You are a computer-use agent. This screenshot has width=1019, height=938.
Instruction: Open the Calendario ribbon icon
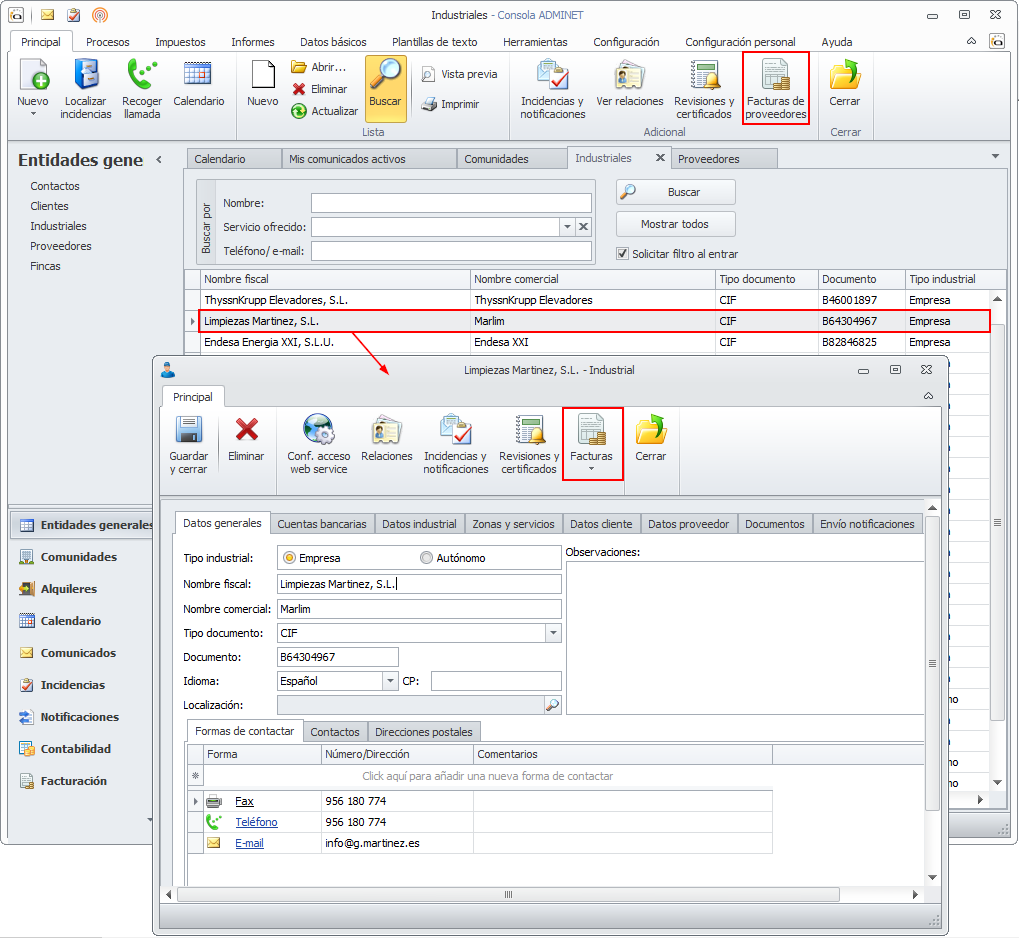point(198,83)
